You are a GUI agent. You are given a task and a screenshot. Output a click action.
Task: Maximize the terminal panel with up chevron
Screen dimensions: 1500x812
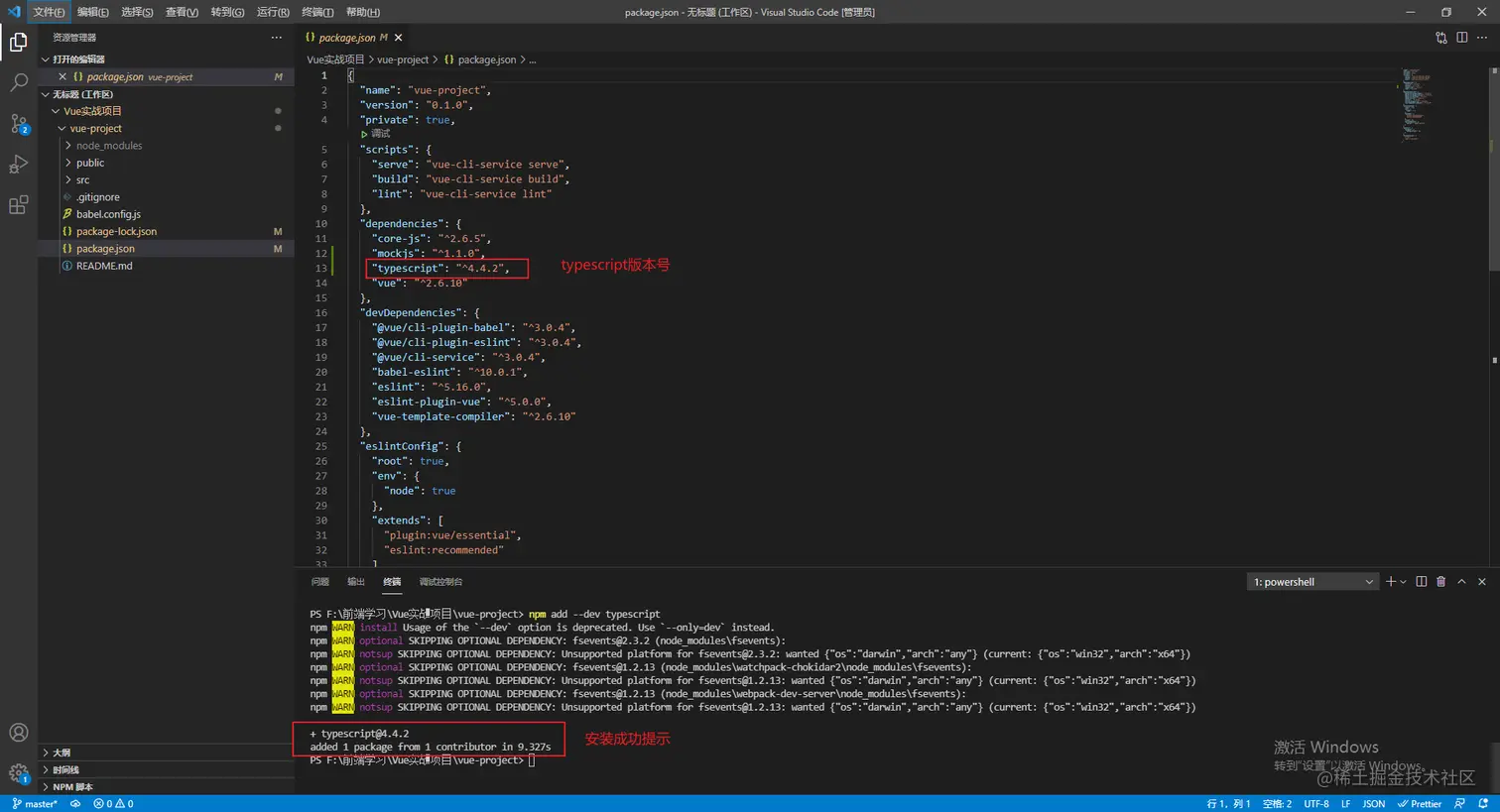coord(1461,582)
